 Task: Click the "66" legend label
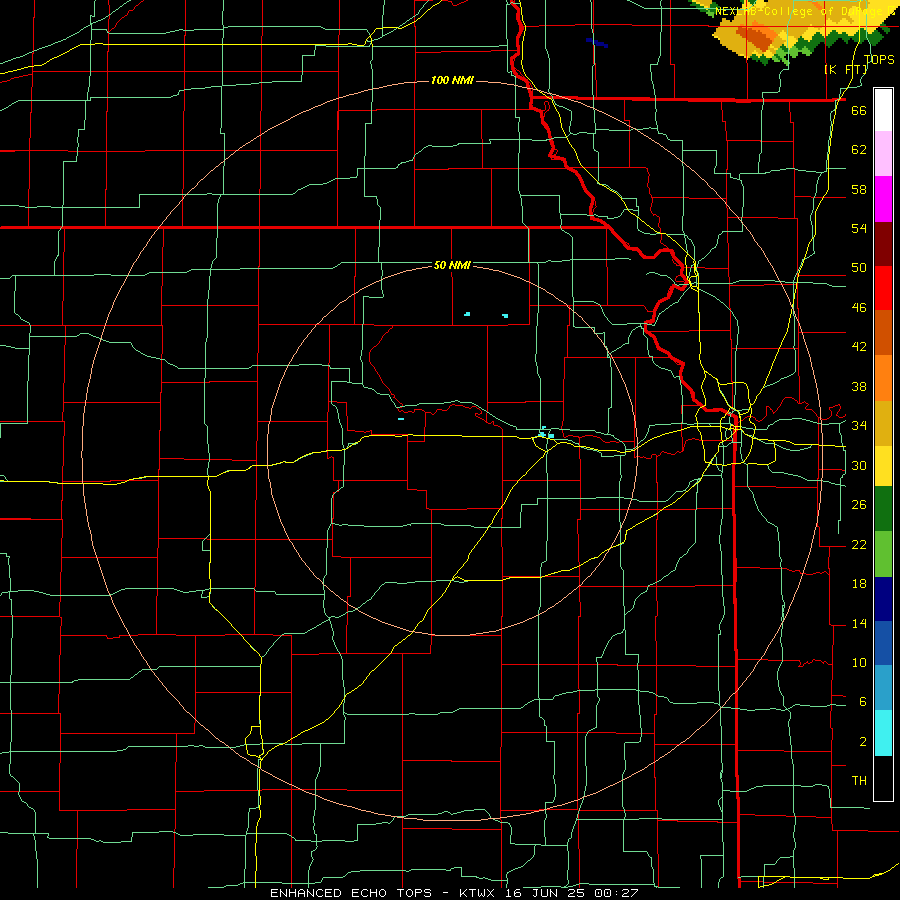[859, 110]
